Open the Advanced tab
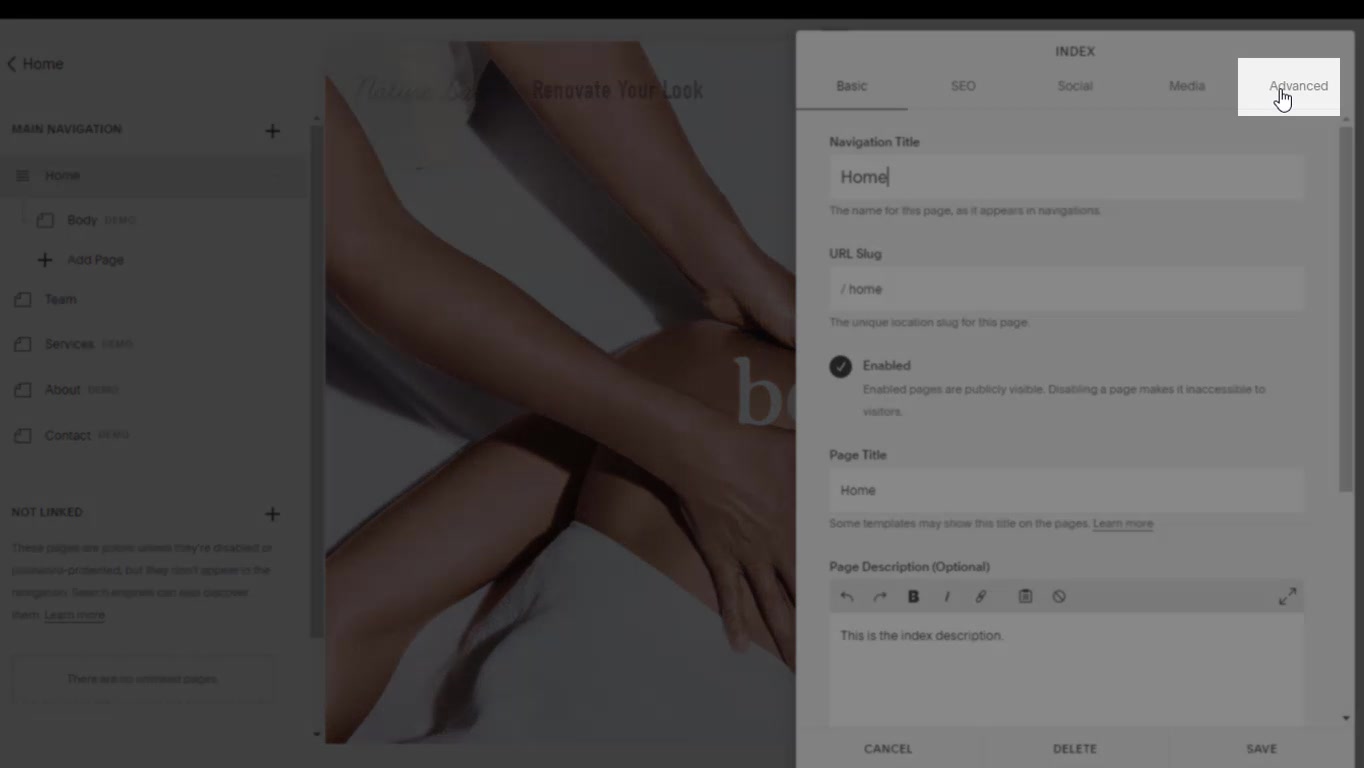Screen dimensions: 1364x768 tap(1298, 86)
